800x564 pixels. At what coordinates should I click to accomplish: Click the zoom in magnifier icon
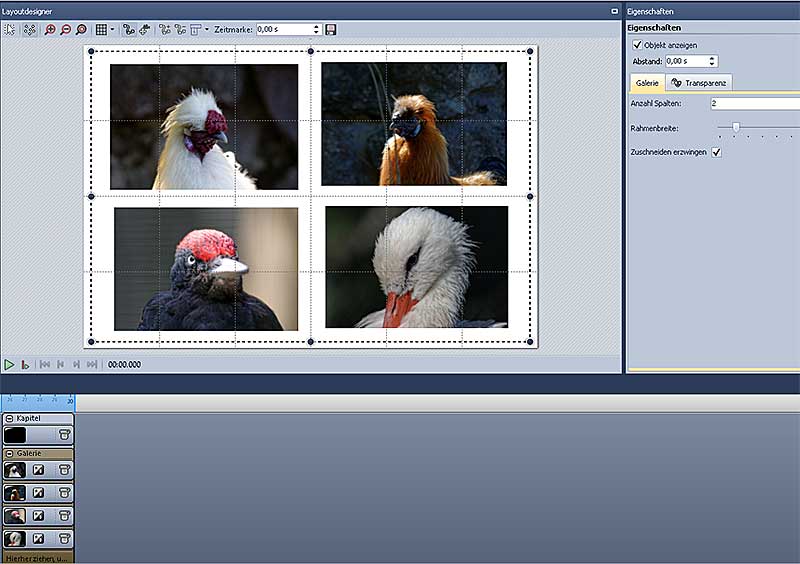[x=52, y=30]
